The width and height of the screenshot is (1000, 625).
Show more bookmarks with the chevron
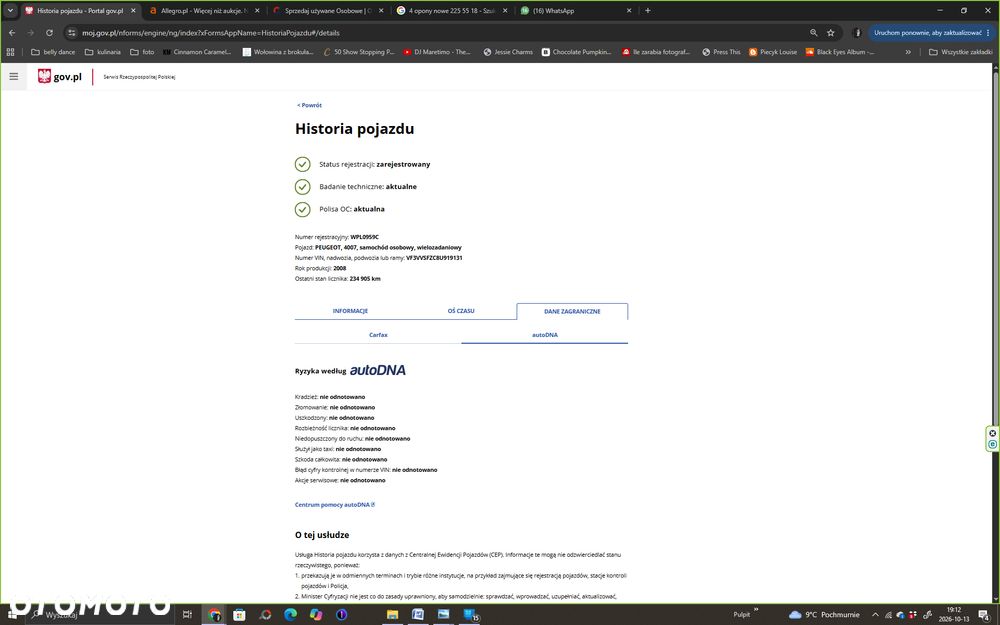pos(908,52)
